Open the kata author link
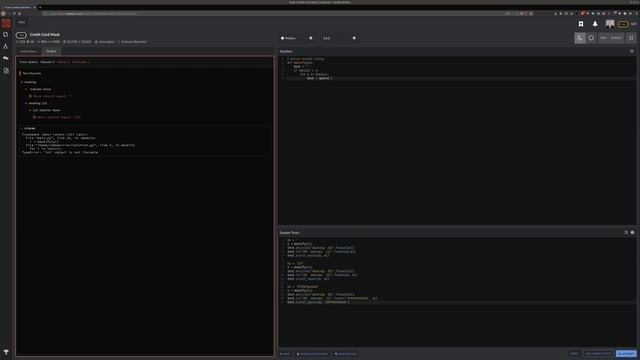 tap(105, 42)
